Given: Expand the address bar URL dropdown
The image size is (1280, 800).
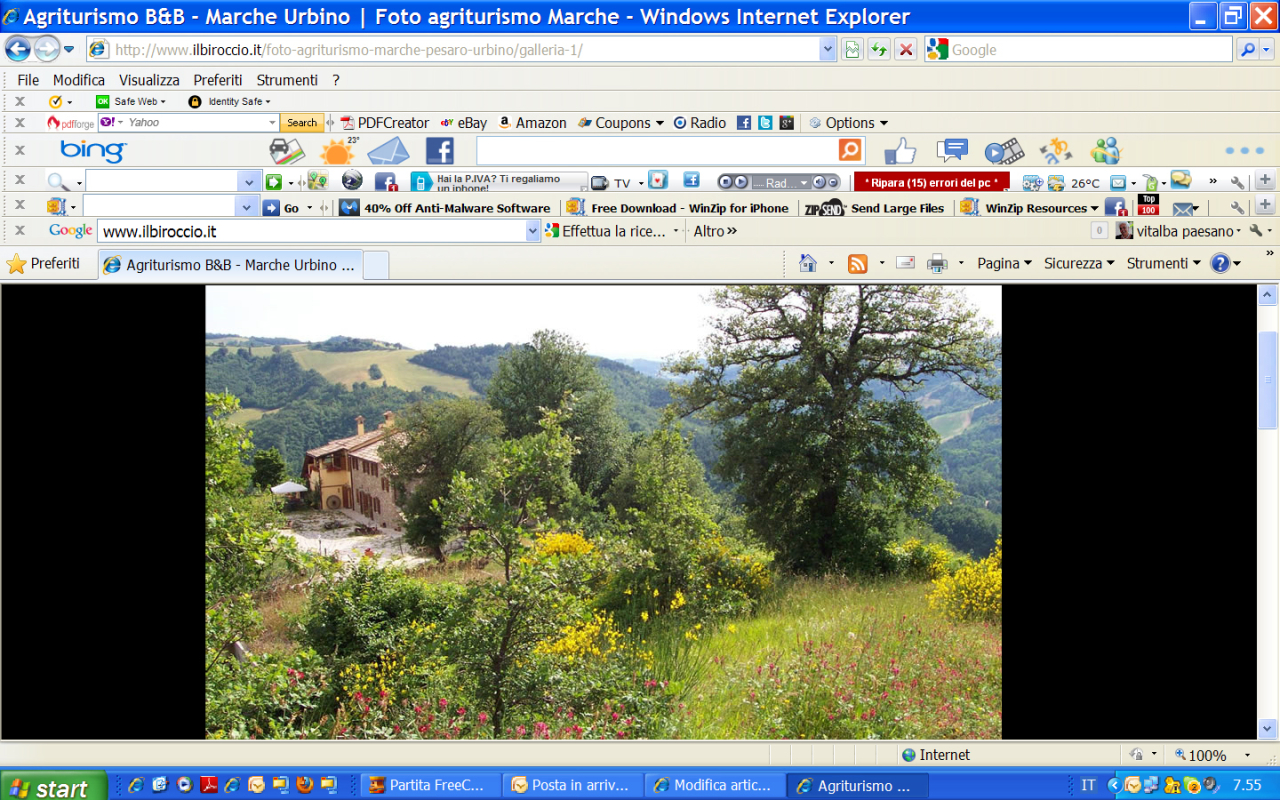Looking at the screenshot, I should point(827,49).
